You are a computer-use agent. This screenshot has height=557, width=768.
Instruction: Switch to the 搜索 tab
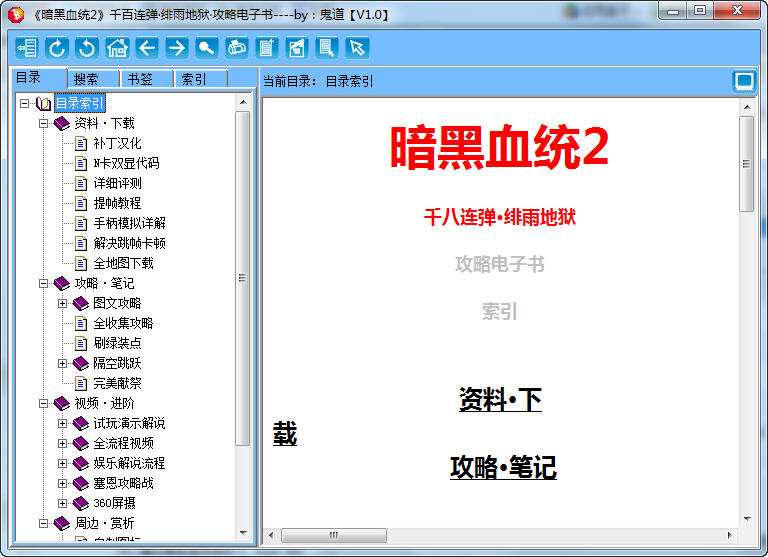click(x=94, y=79)
